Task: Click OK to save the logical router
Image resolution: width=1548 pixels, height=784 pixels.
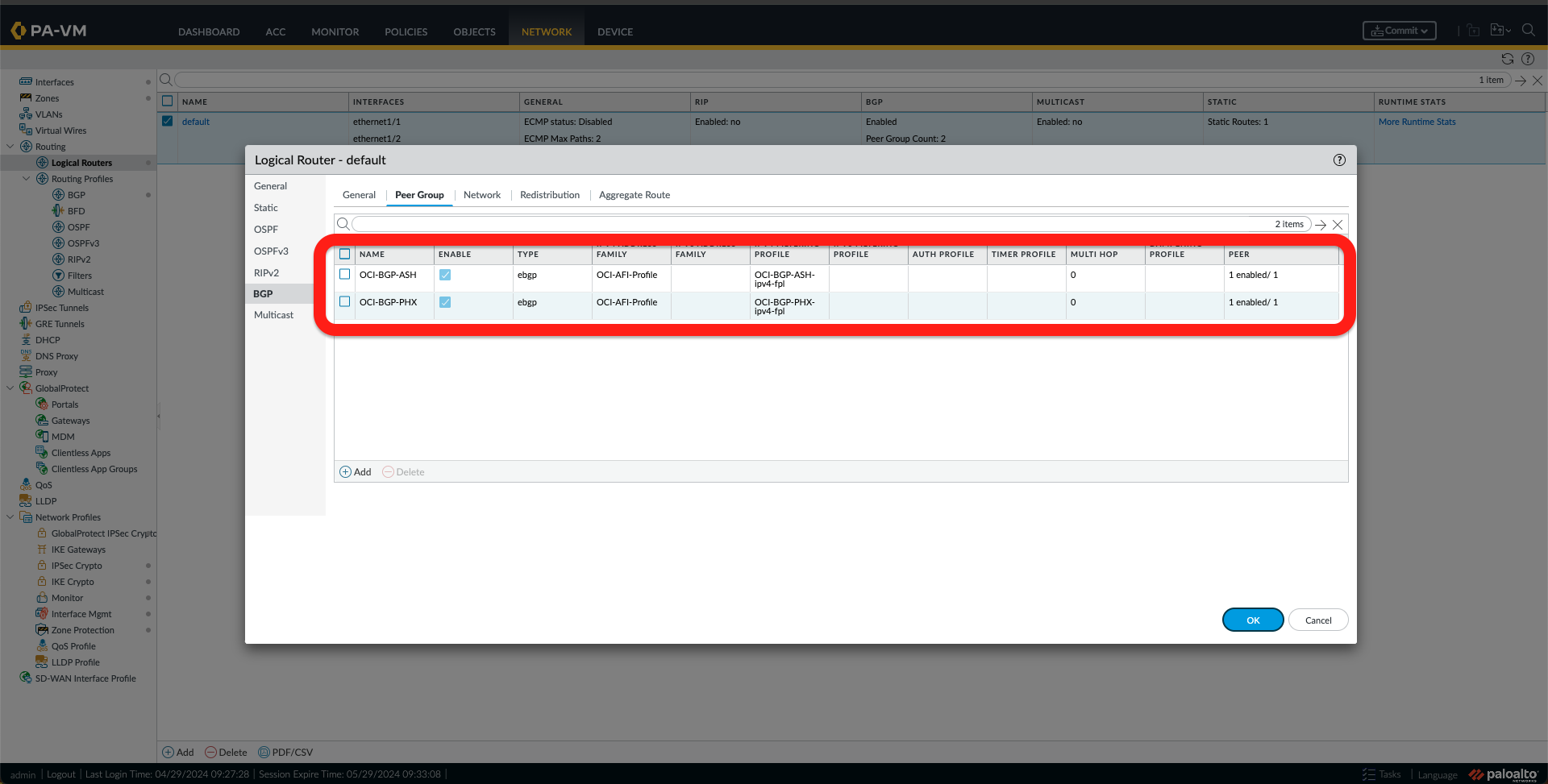Action: point(1252,620)
